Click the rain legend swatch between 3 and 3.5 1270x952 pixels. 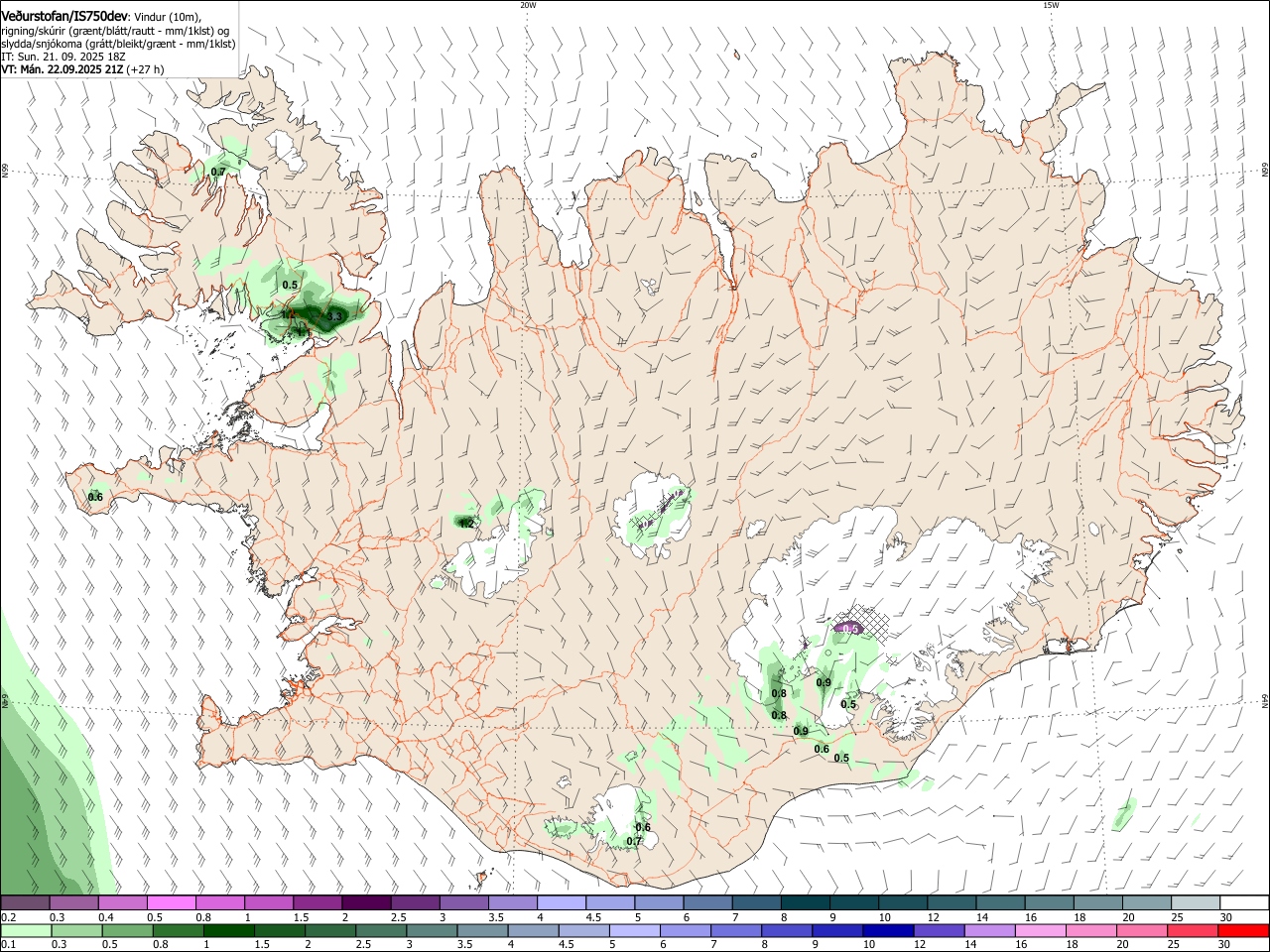(x=431, y=930)
